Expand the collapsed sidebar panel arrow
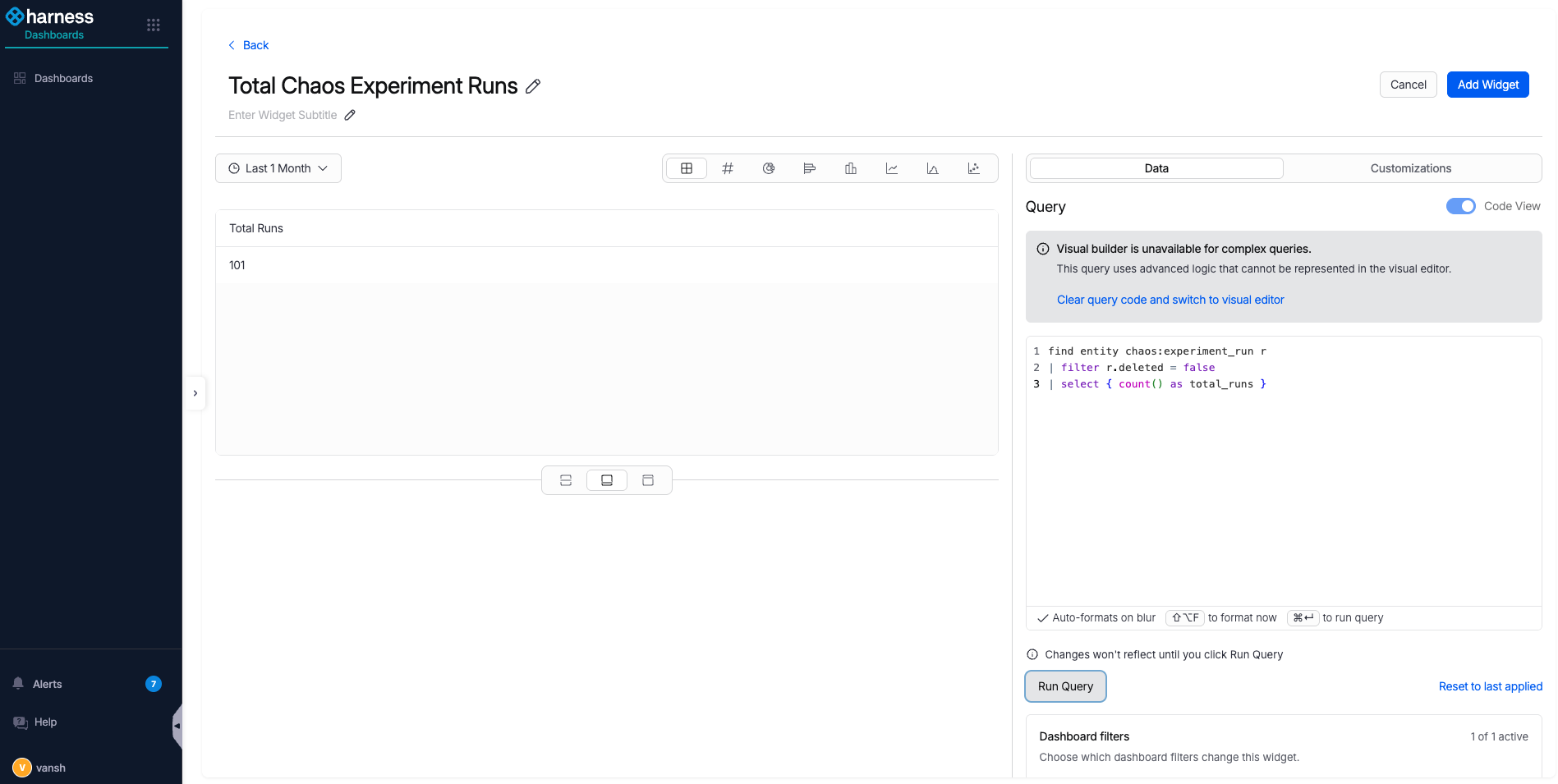 point(195,393)
